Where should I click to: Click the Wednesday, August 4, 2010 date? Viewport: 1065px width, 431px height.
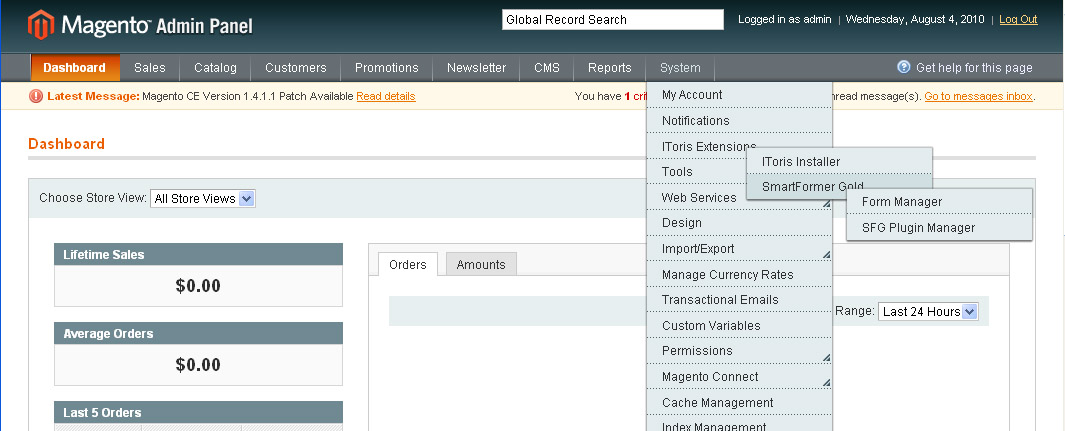point(915,20)
